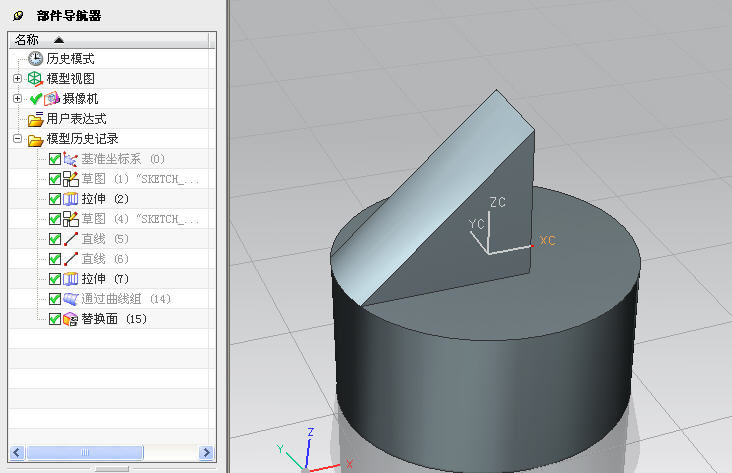732x473 pixels.
Task: Click the 草图 (1) sketch icon
Action: (x=70, y=179)
